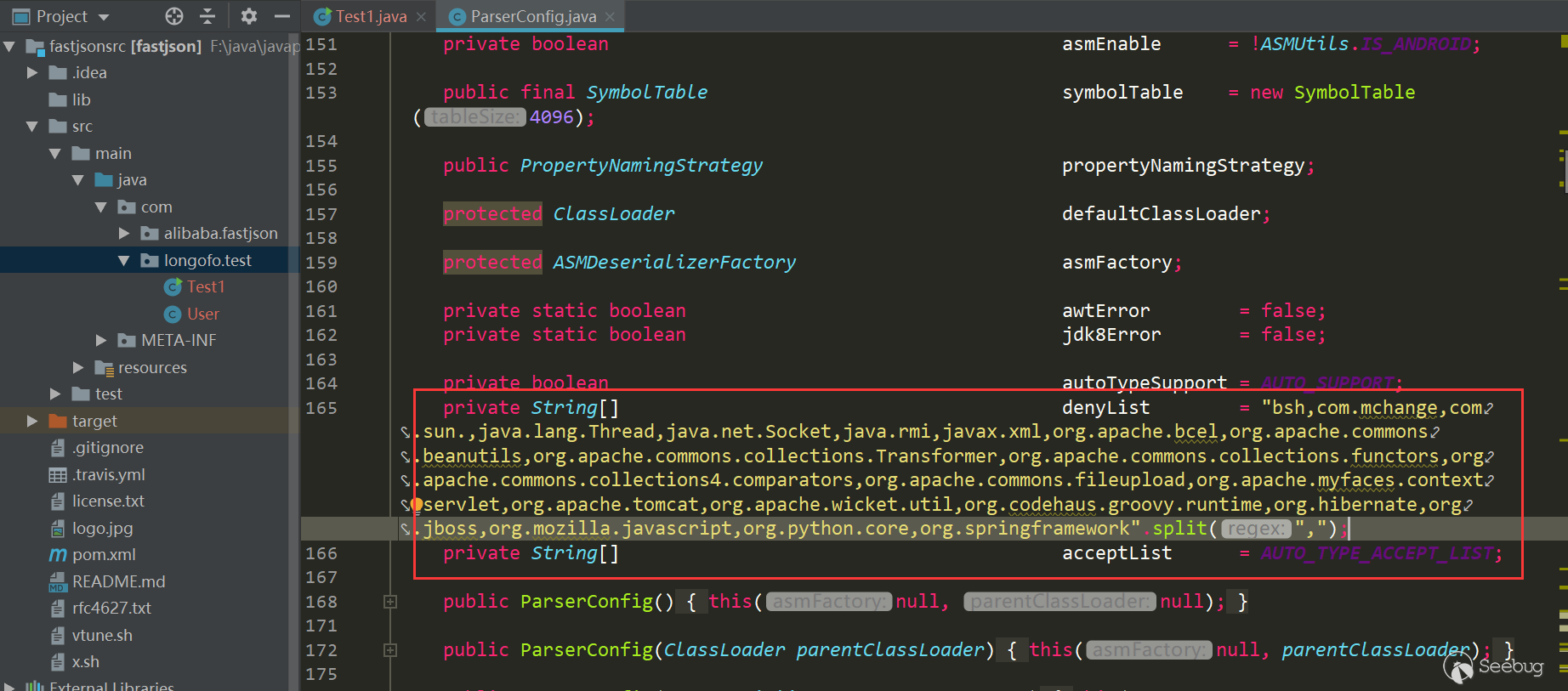
Task: Open the Project panel settings gear
Action: pos(248,16)
